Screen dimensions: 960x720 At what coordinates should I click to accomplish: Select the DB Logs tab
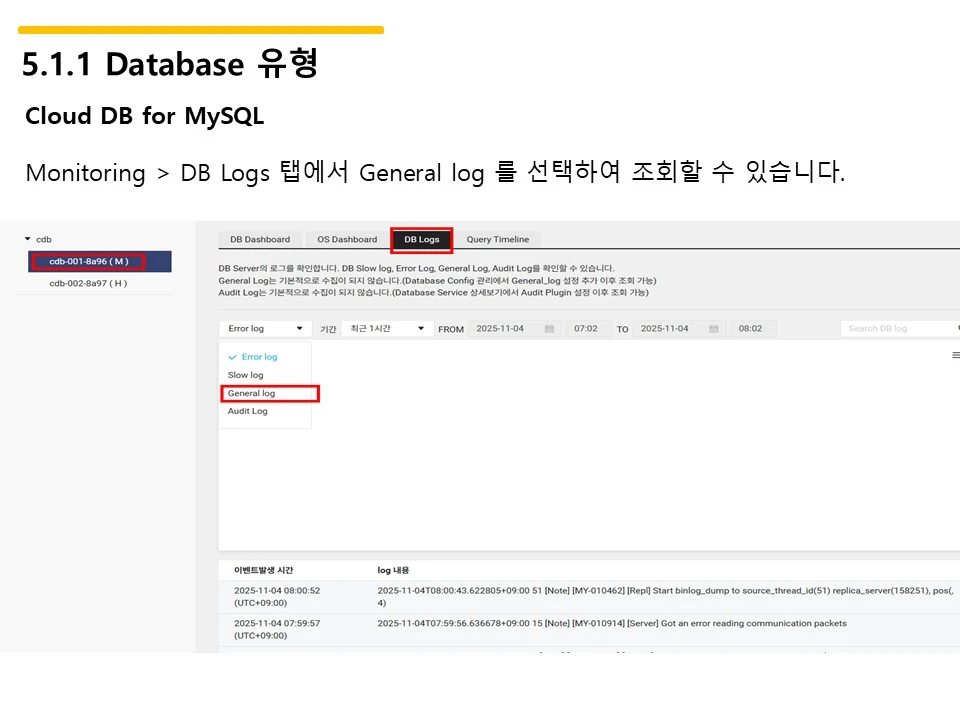coord(421,239)
